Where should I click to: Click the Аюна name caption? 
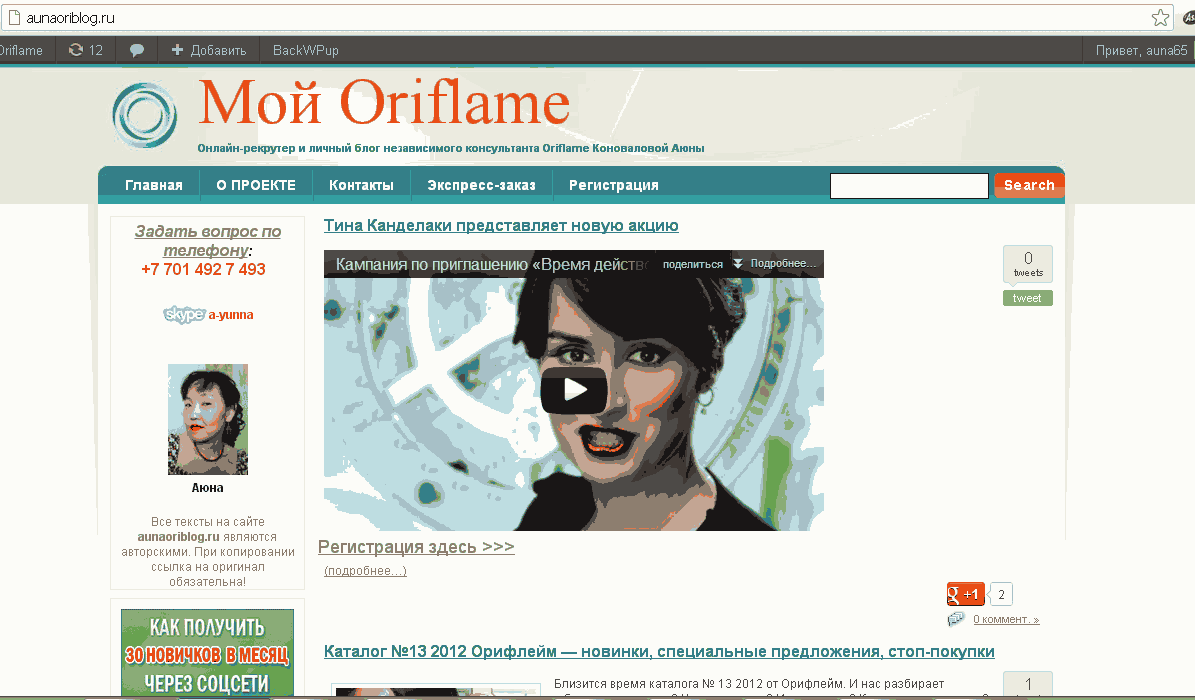207,488
